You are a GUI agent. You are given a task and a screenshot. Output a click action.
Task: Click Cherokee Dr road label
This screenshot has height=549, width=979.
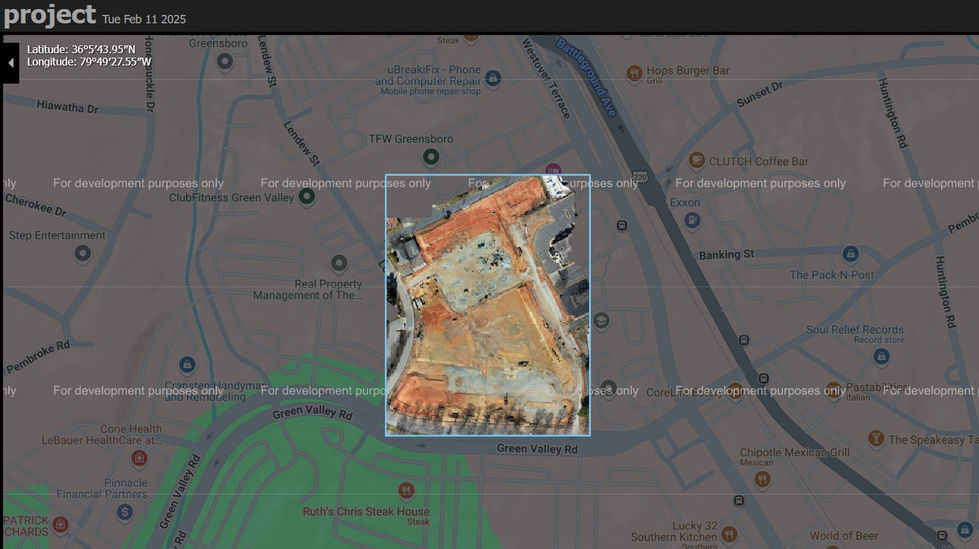tap(36, 205)
